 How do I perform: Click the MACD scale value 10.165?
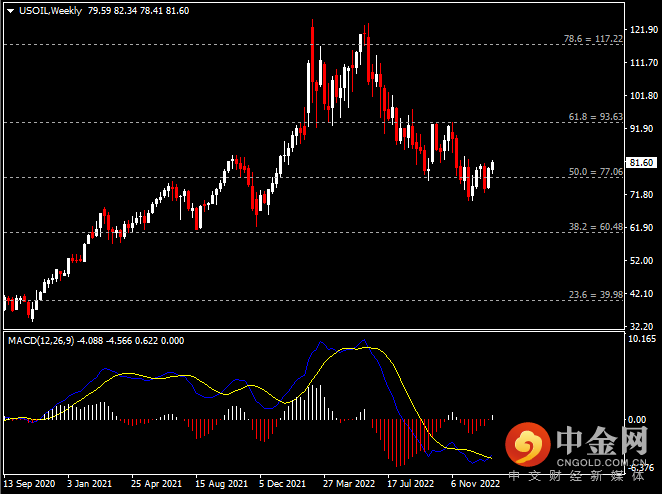point(642,339)
